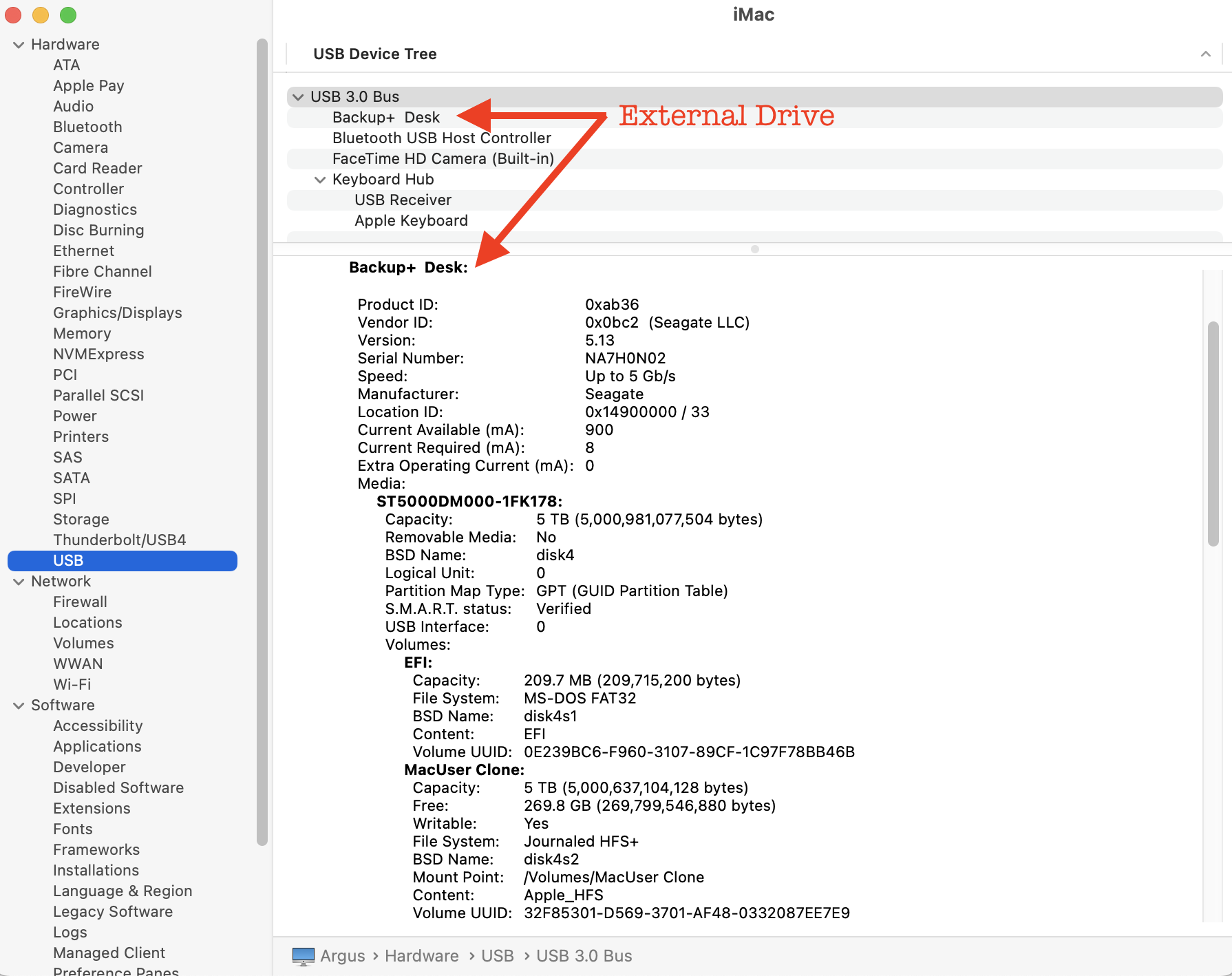The width and height of the screenshot is (1232, 976).
Task: Click Argus in the path bar
Action: (343, 956)
